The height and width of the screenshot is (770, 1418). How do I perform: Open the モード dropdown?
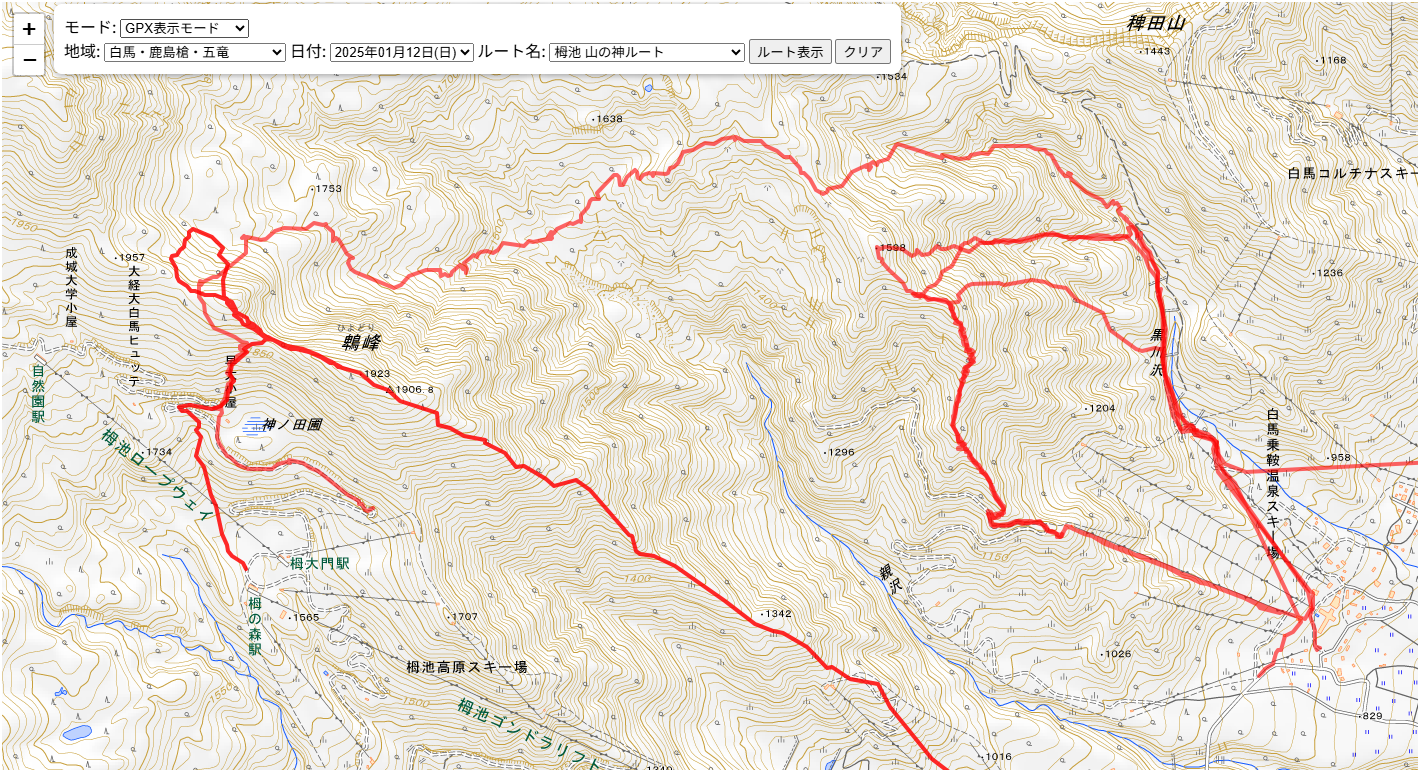184,28
